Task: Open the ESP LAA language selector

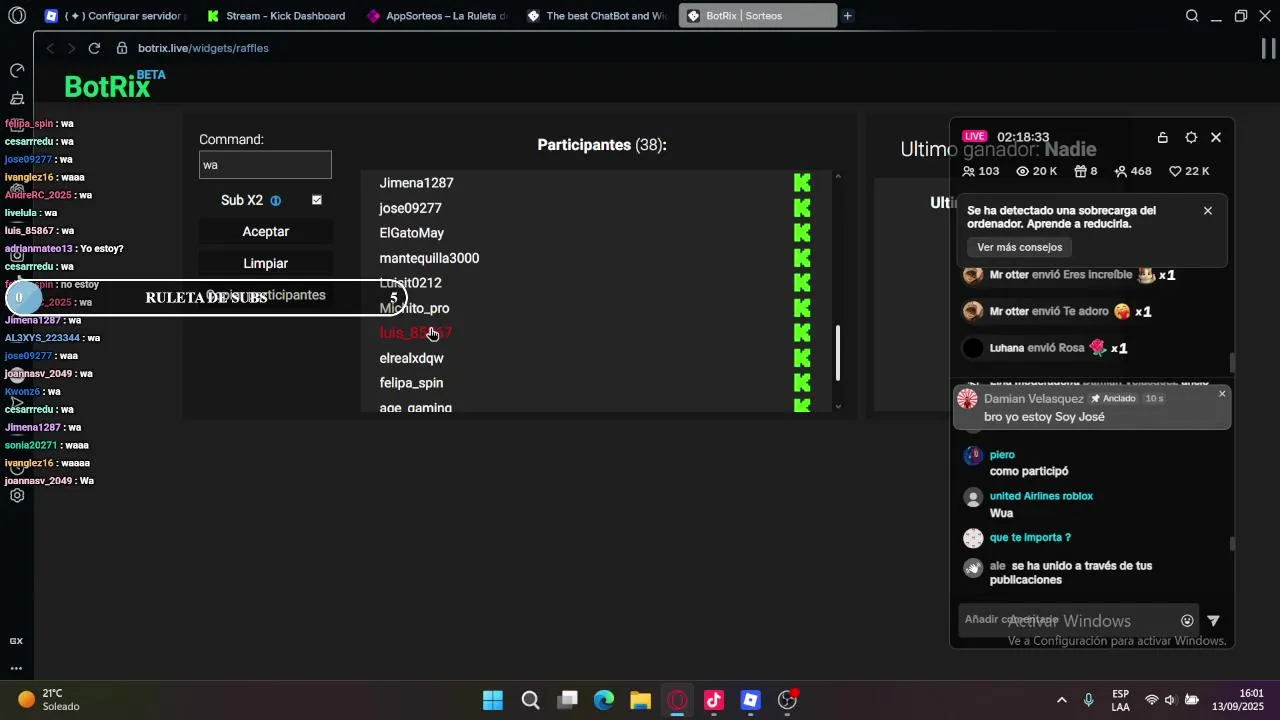Action: [x=1120, y=700]
